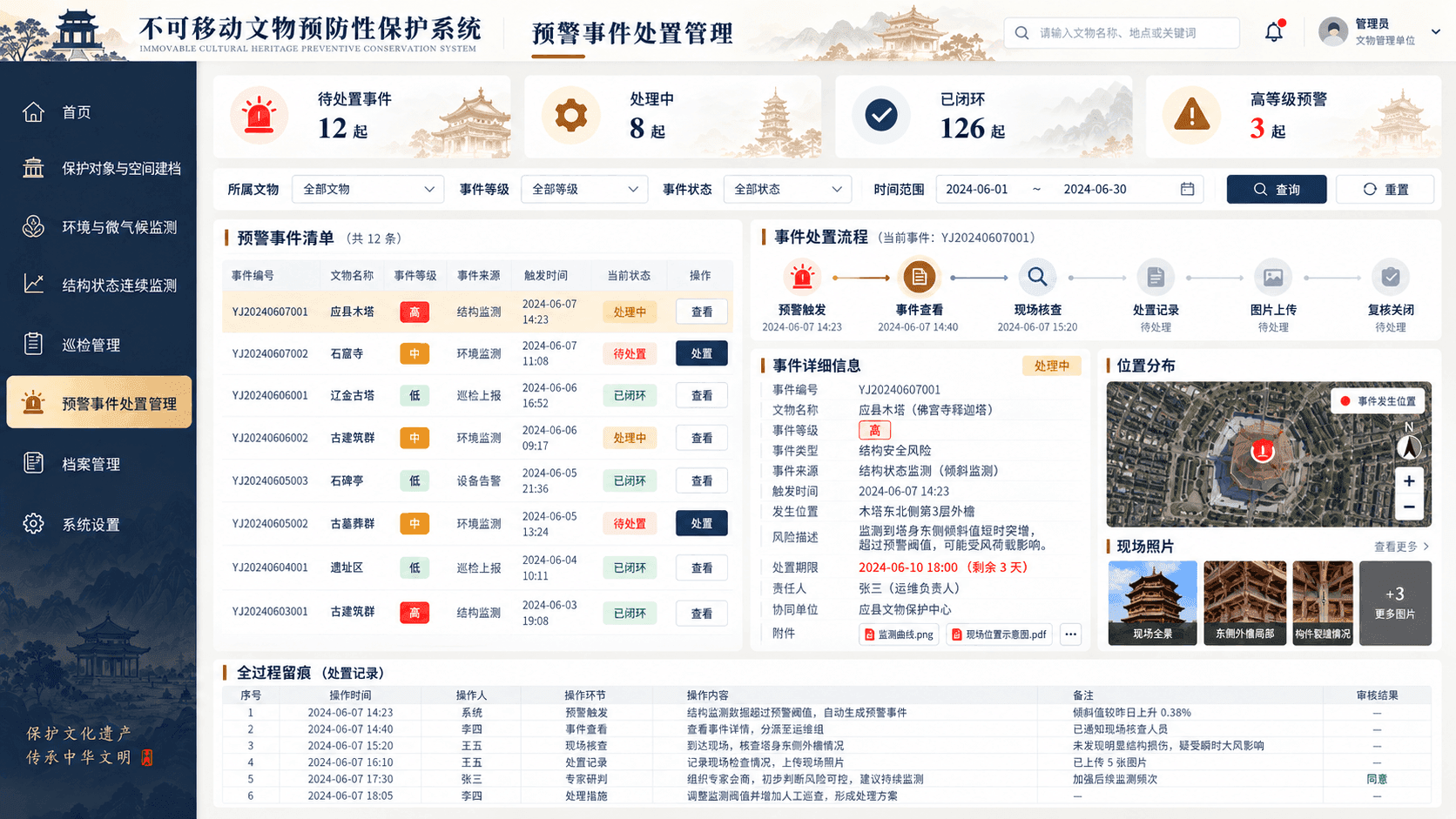Click the red event marker on map

coord(1262,451)
